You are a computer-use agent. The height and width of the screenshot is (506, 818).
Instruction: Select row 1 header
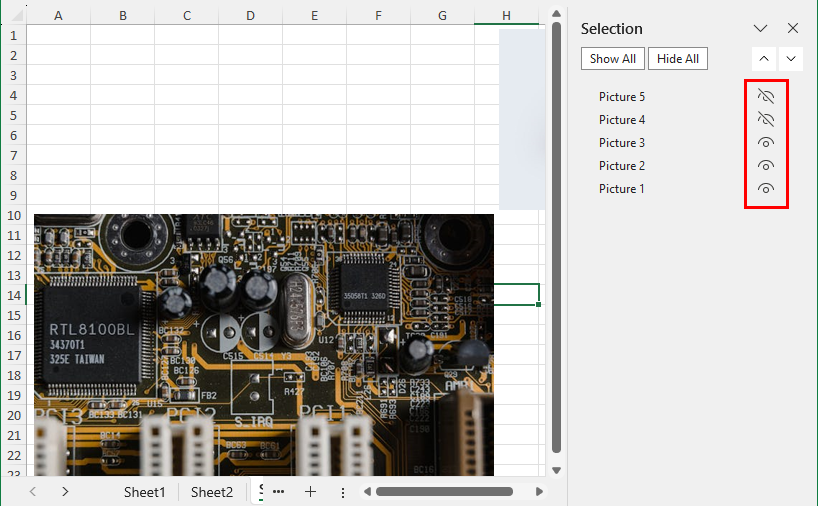(14, 35)
